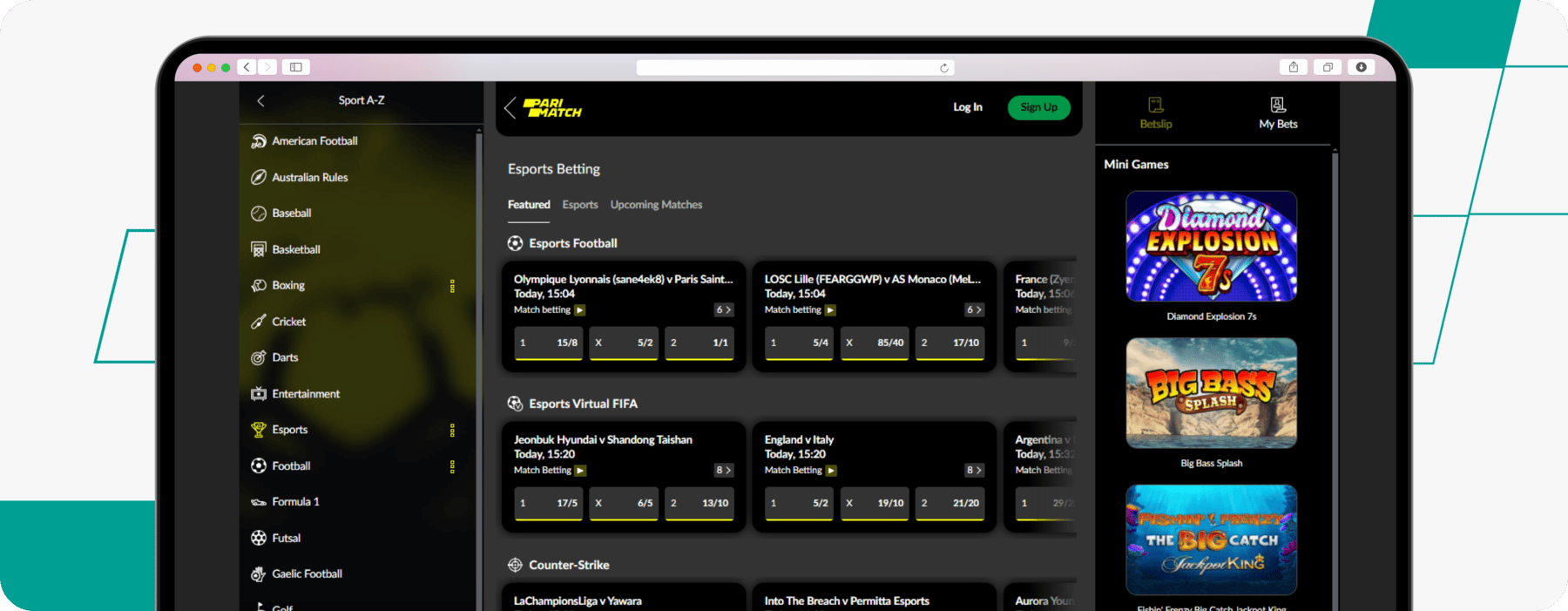Collapse the Sport A-Z panel back arrow
Image resolution: width=1568 pixels, height=611 pixels.
260,101
